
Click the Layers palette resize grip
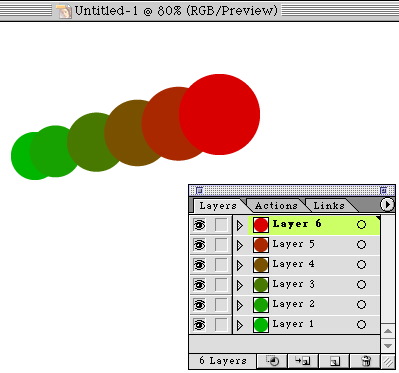pos(388,361)
